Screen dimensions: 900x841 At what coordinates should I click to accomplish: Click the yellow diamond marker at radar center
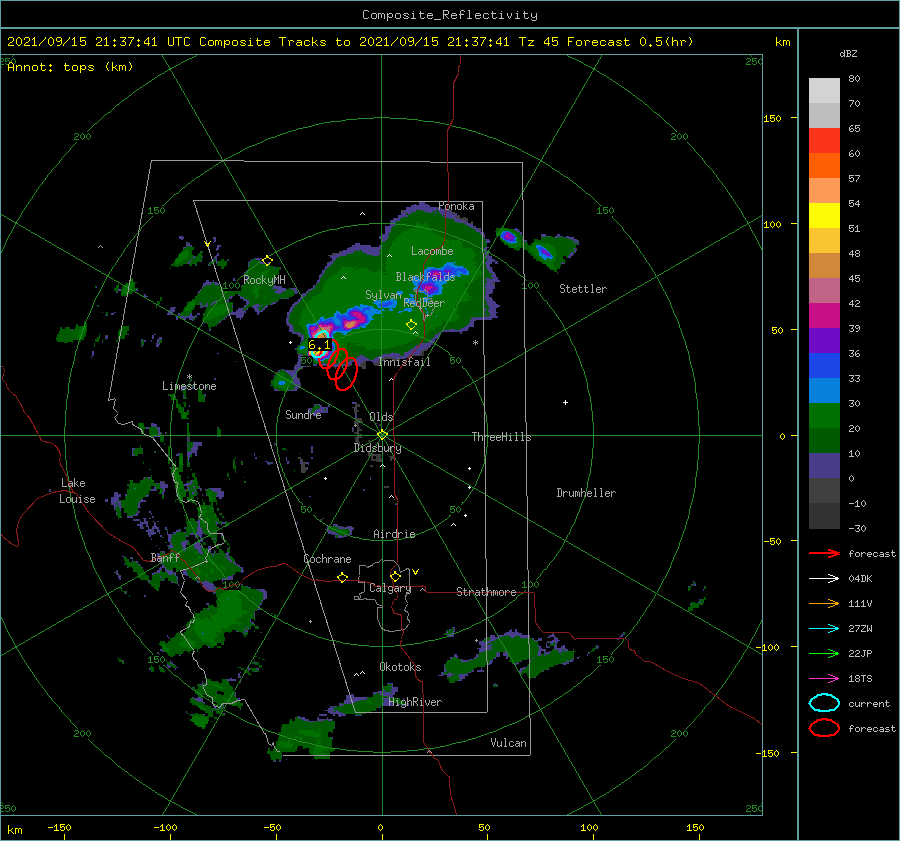pyautogui.click(x=382, y=435)
